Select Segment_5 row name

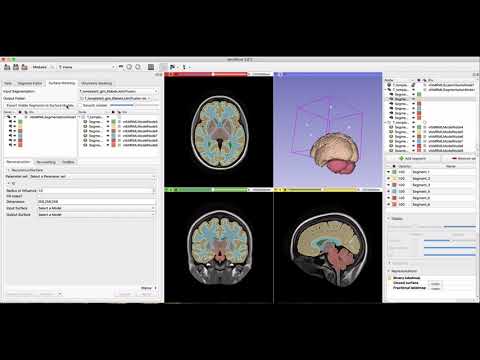[421, 198]
